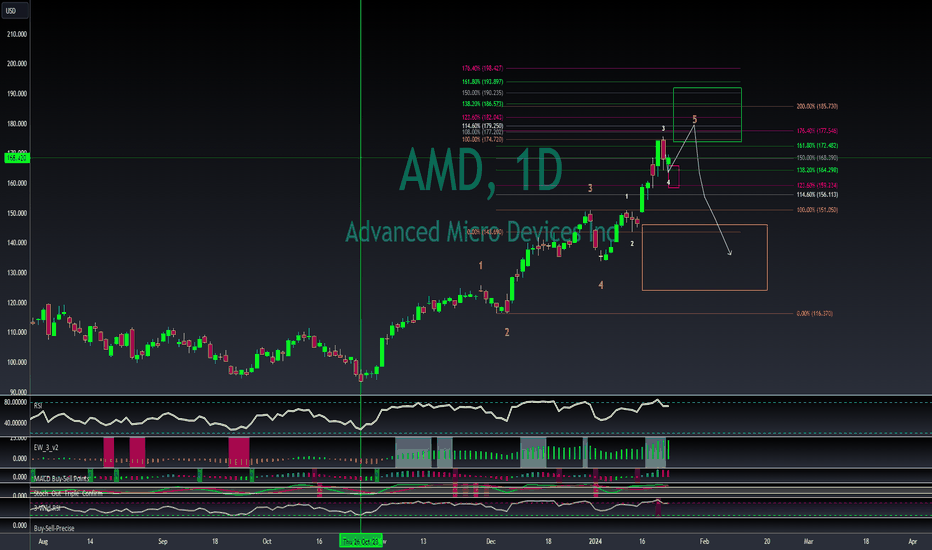The height and width of the screenshot is (550, 932).
Task: Select the 138.20% (164.298) Fibonacci level label
Action: click(817, 170)
